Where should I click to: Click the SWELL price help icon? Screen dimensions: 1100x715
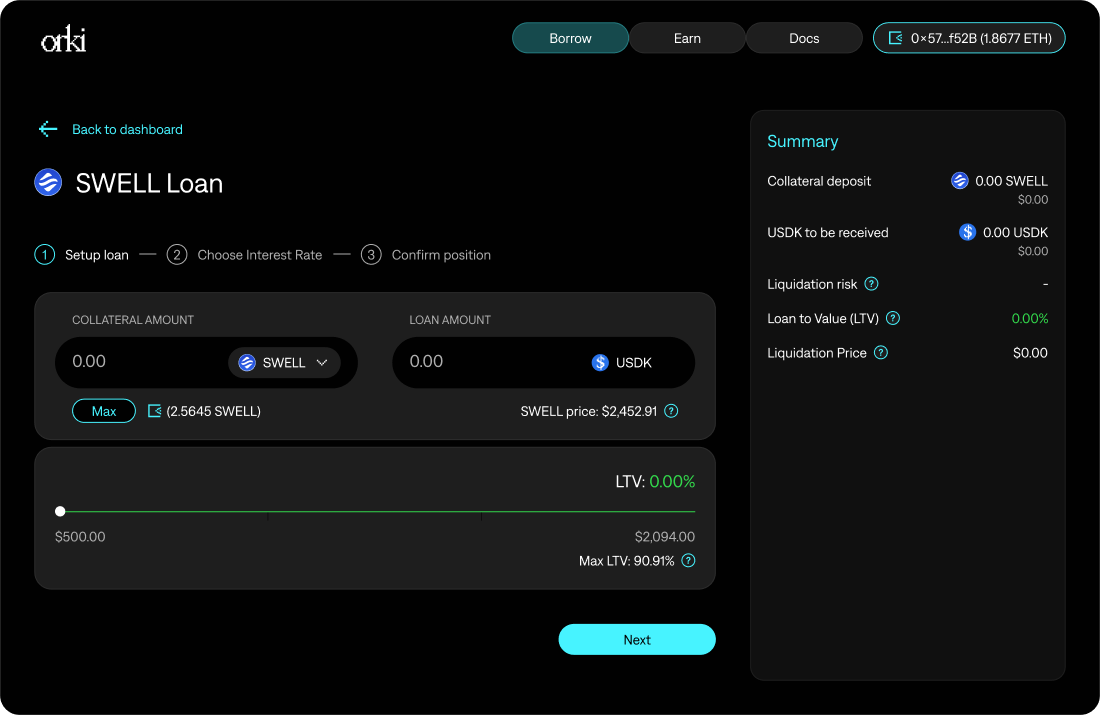tap(671, 411)
